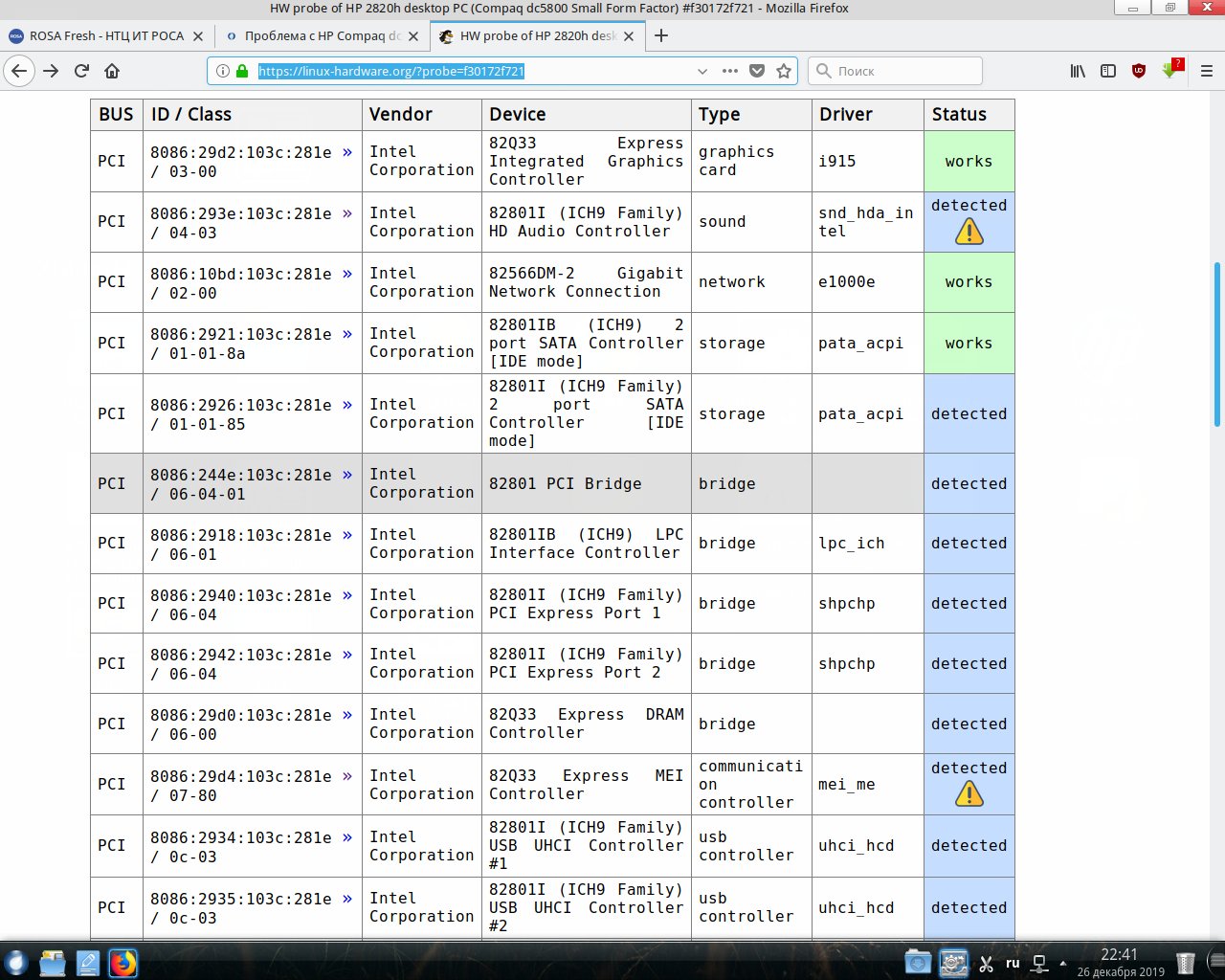Follow the » link for 8086:2921
Viewport: 1225px width, 980px height.
(x=347, y=334)
